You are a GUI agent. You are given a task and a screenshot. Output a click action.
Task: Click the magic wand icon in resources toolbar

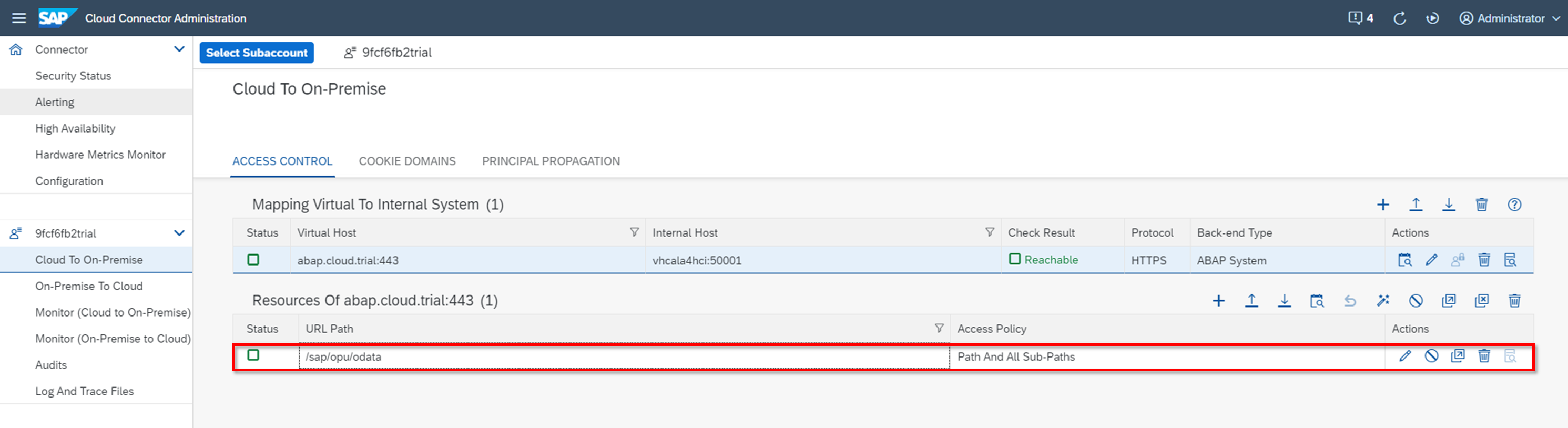(1383, 301)
